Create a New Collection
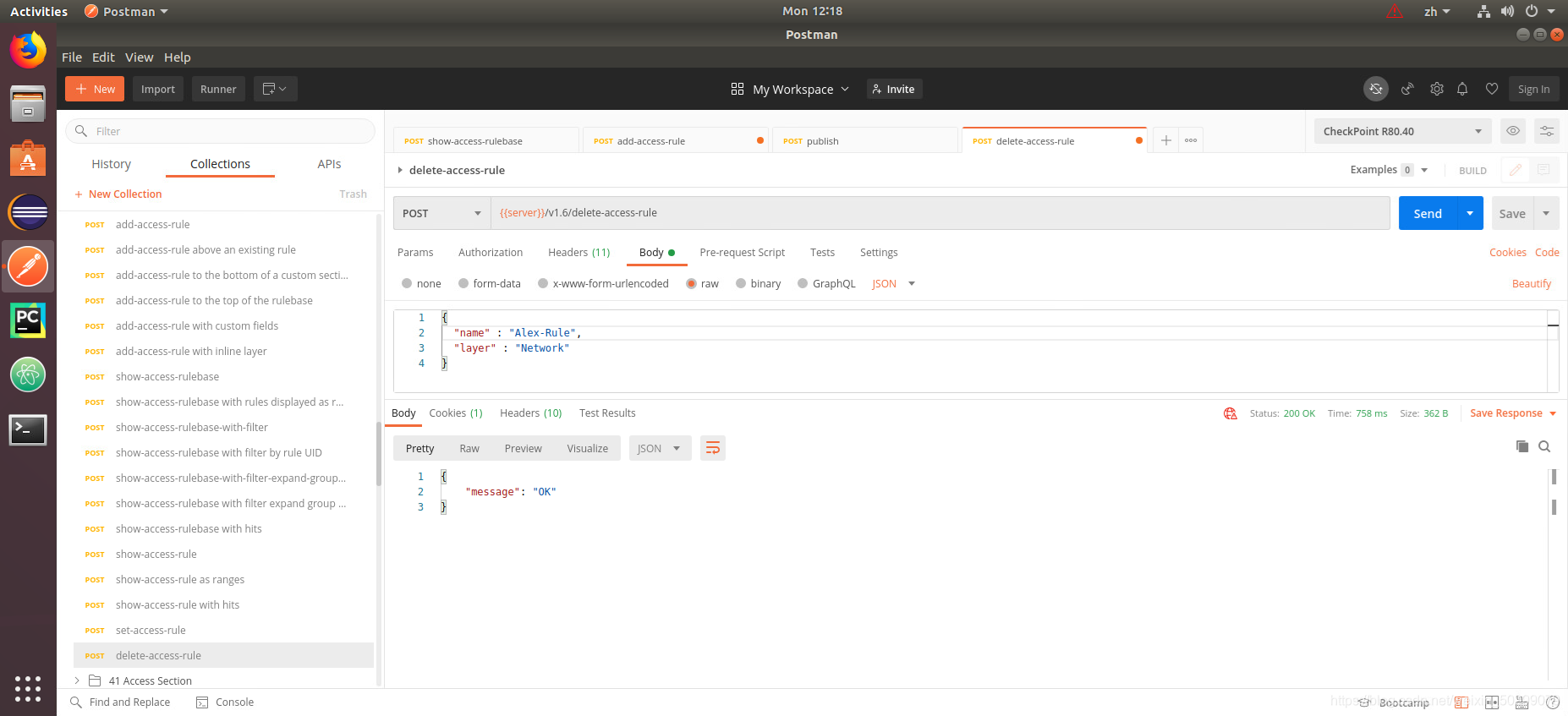This screenshot has width=1568, height=716. point(118,194)
